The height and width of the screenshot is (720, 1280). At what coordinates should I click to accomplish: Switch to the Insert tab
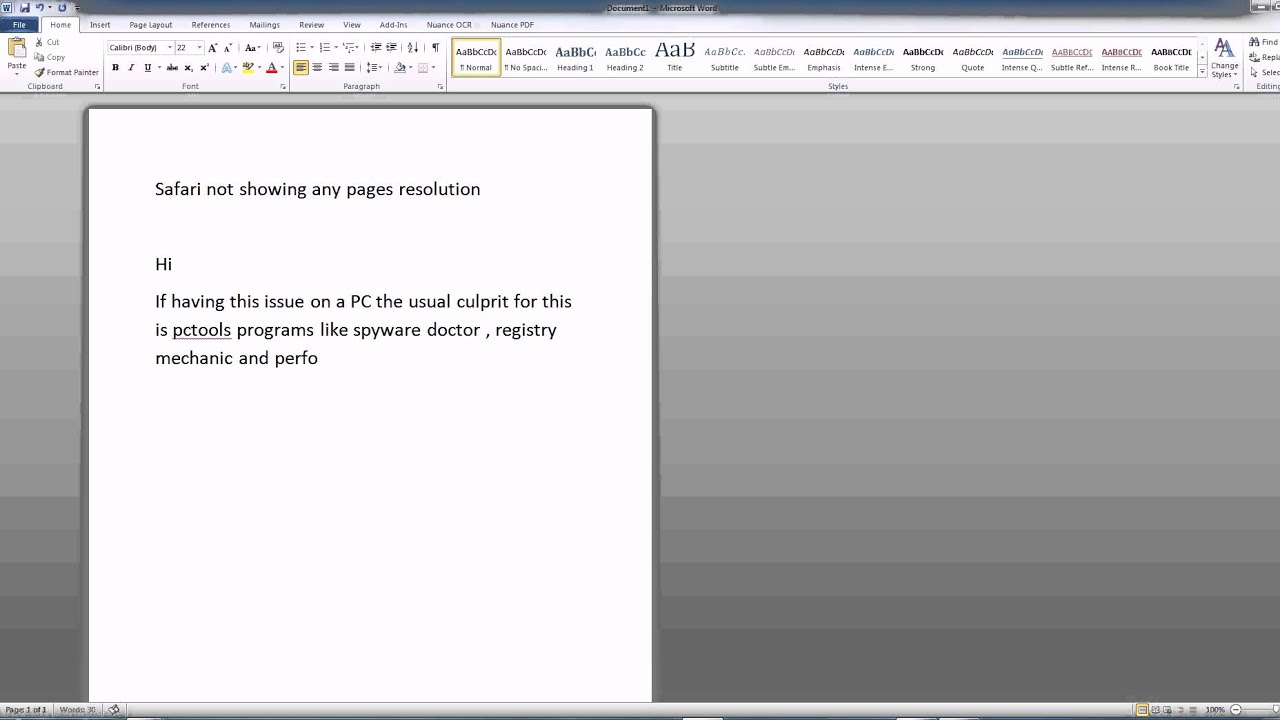coord(100,25)
